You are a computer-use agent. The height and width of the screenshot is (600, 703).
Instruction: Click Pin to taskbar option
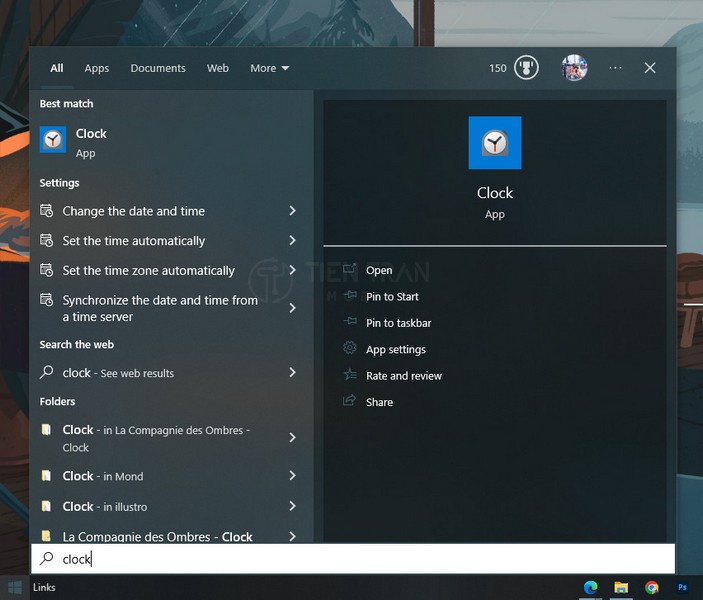(398, 323)
